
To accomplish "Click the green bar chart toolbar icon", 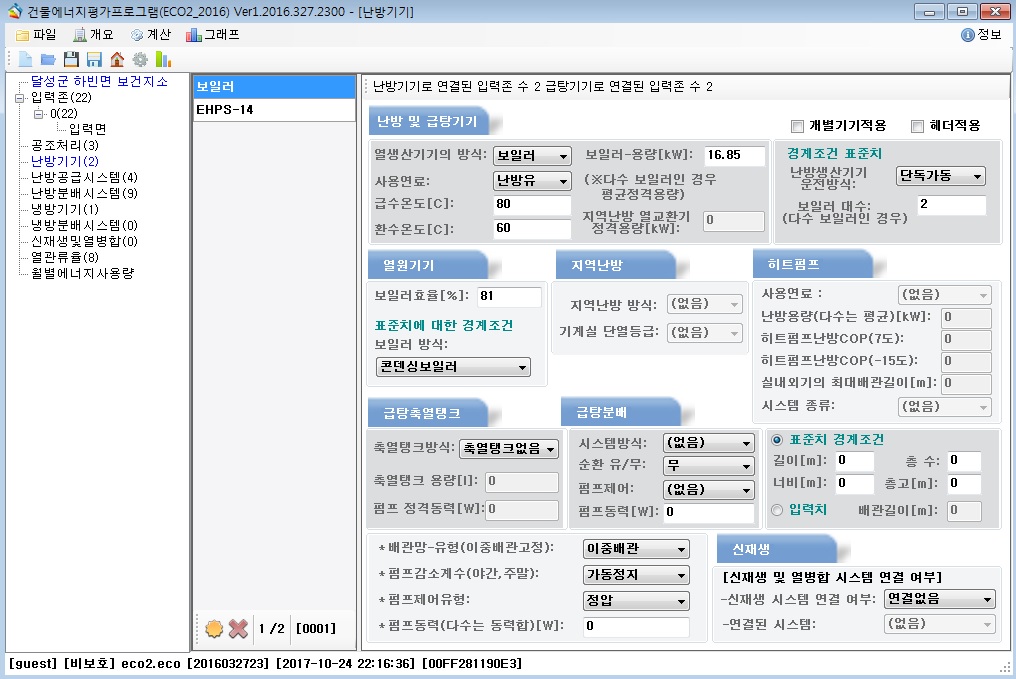I will tap(163, 60).
